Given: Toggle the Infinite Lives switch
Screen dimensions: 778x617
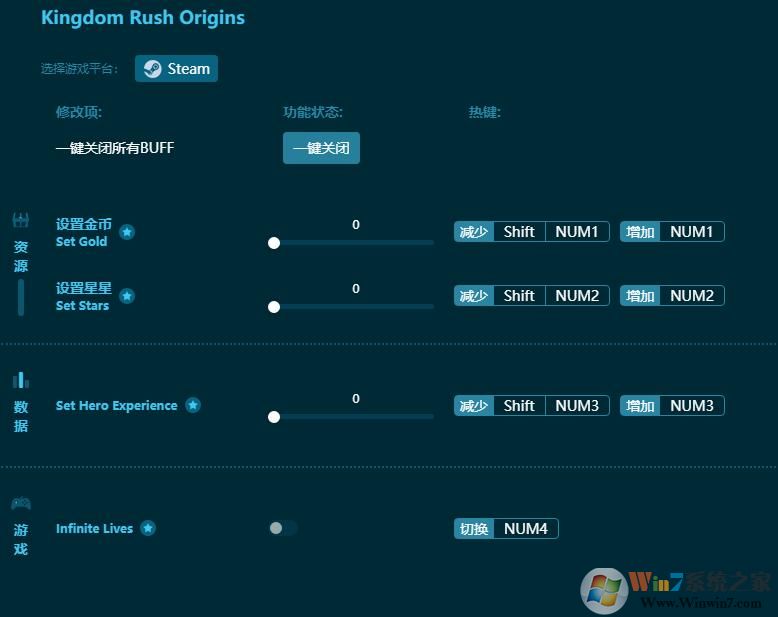Looking at the screenshot, I should pos(283,528).
